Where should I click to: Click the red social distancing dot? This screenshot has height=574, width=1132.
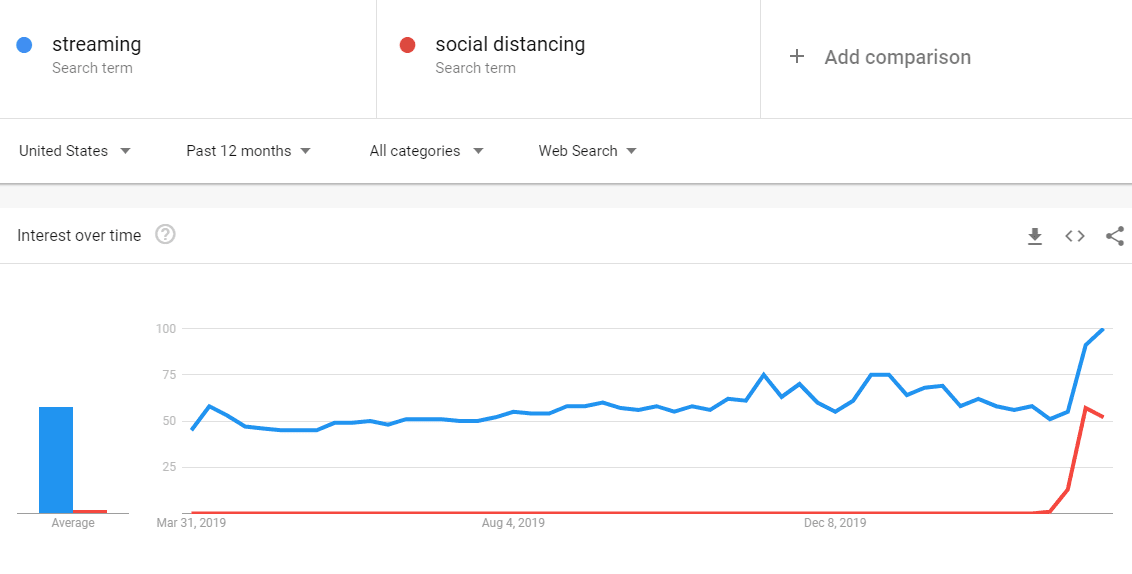point(407,45)
